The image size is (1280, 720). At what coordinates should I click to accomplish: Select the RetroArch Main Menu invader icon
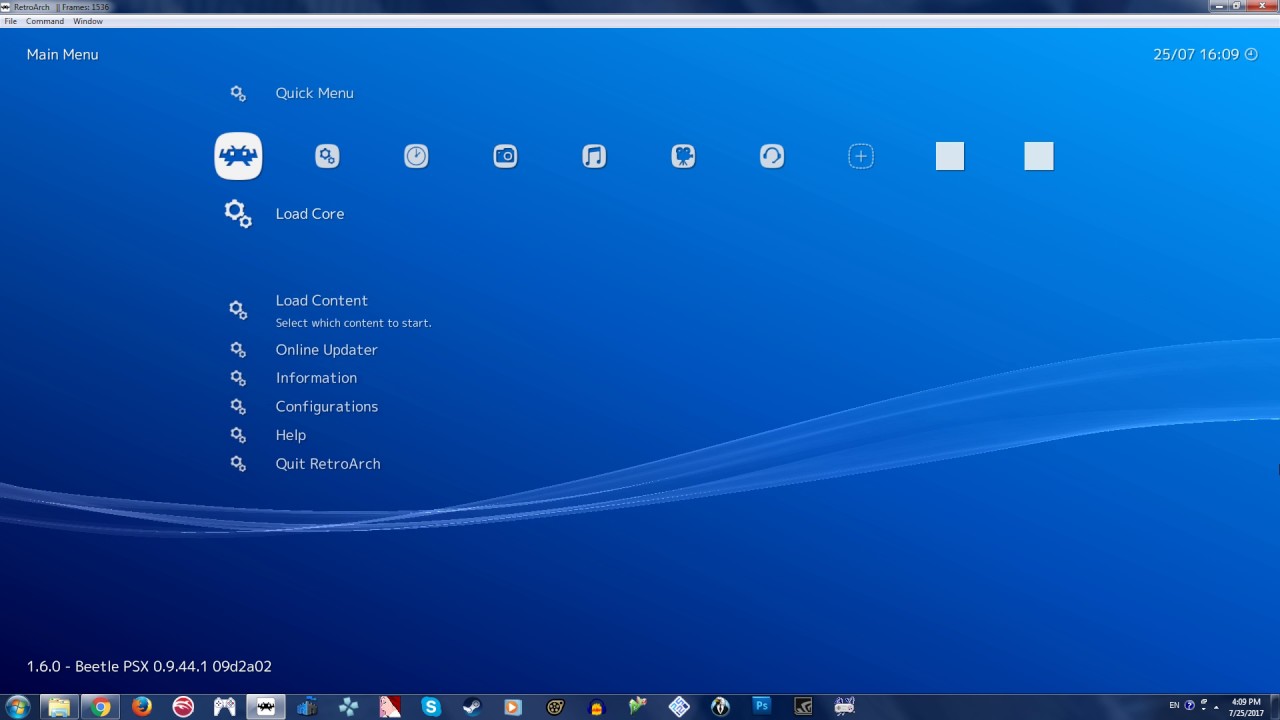[x=238, y=156]
